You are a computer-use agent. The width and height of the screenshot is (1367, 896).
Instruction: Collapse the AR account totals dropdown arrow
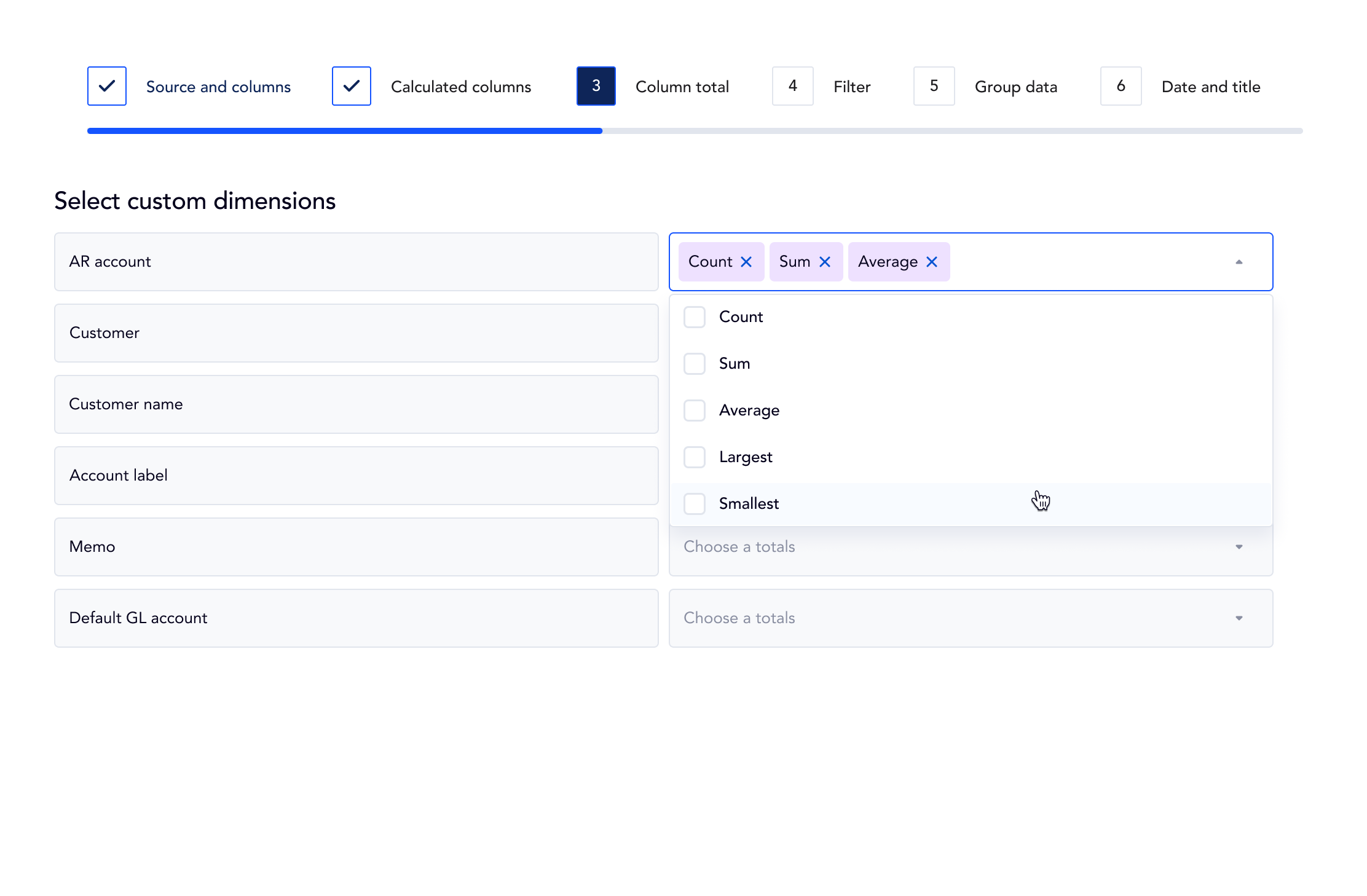click(x=1239, y=262)
